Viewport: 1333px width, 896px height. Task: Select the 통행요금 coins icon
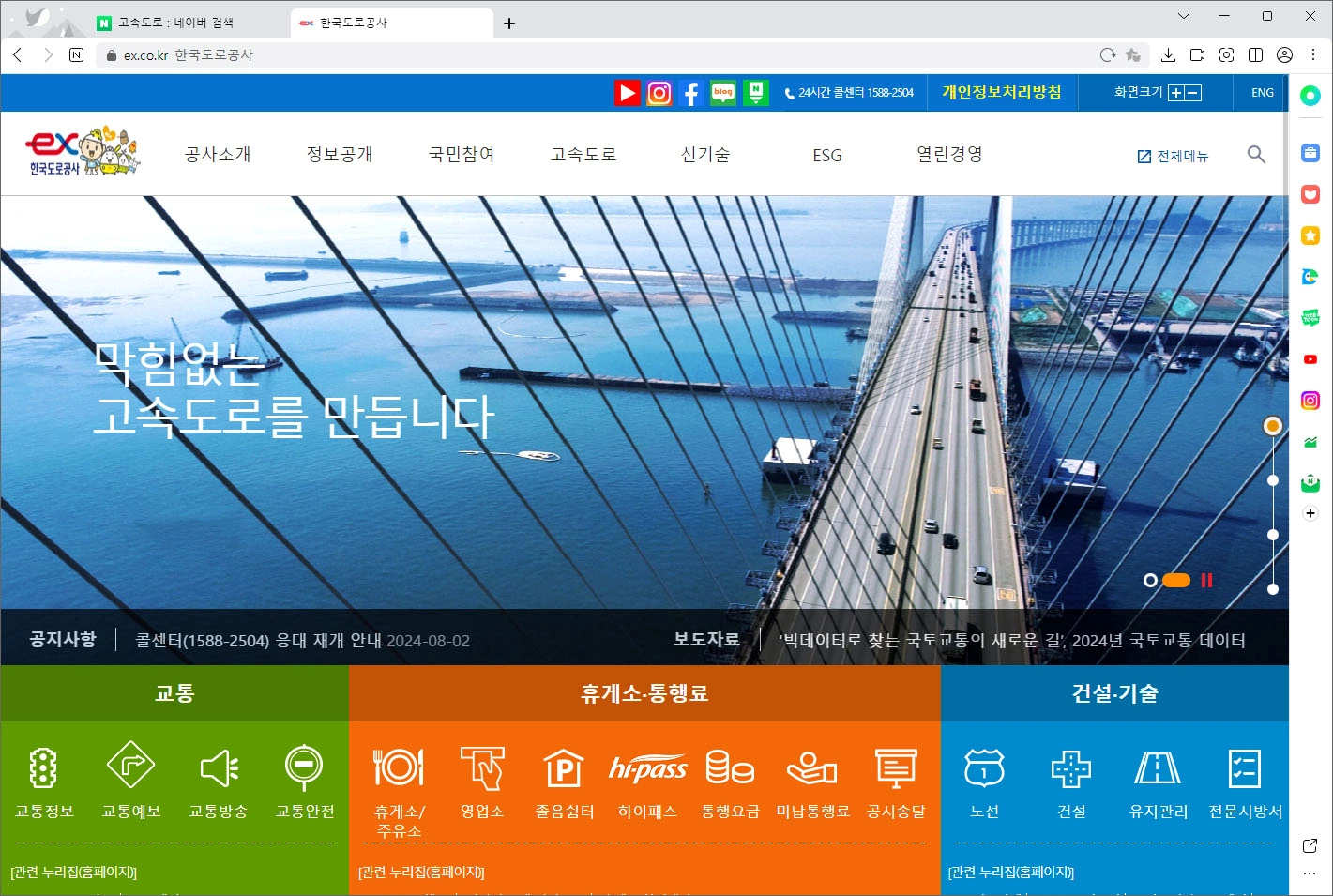(x=730, y=767)
